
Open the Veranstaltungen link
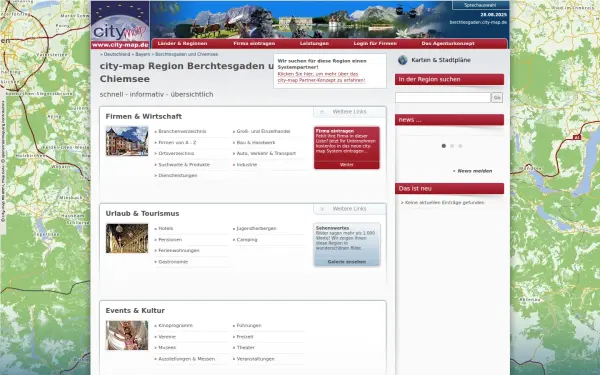[x=256, y=359]
